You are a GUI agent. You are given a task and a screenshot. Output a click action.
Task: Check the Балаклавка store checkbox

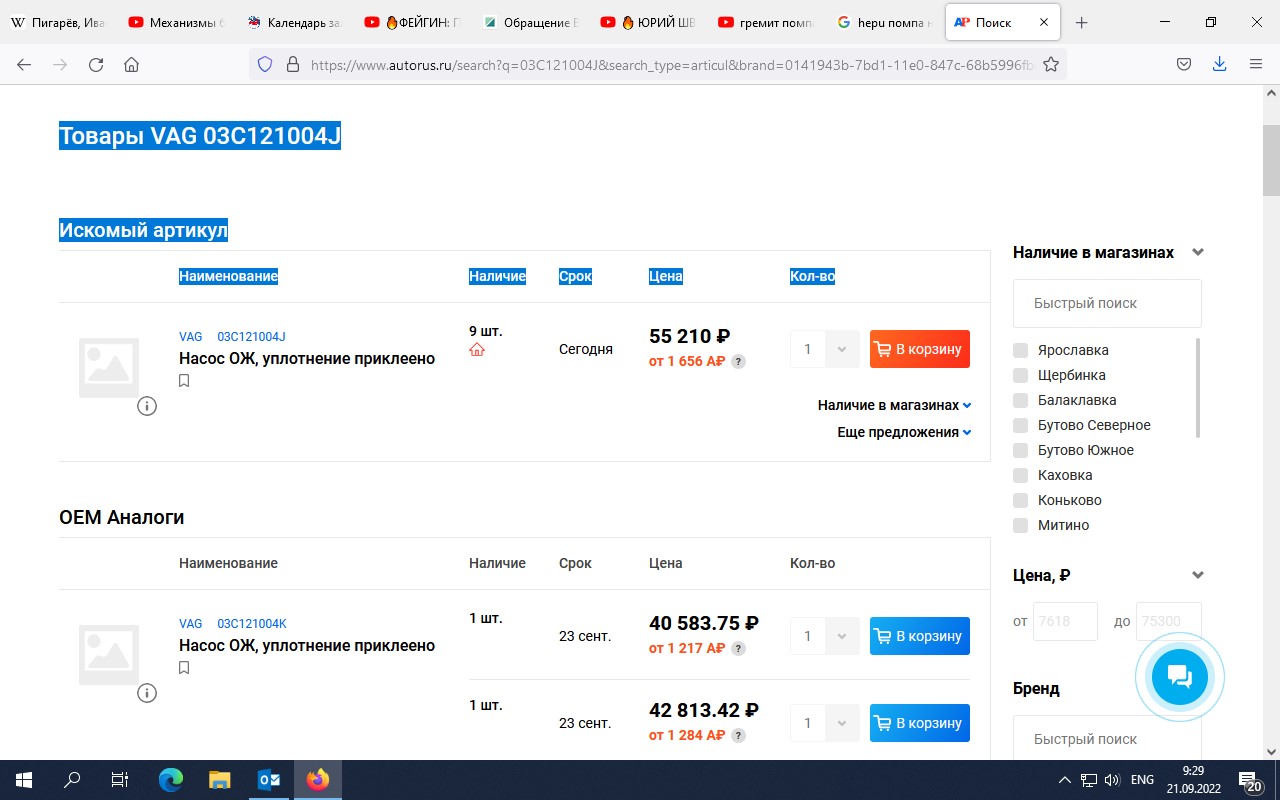1020,400
